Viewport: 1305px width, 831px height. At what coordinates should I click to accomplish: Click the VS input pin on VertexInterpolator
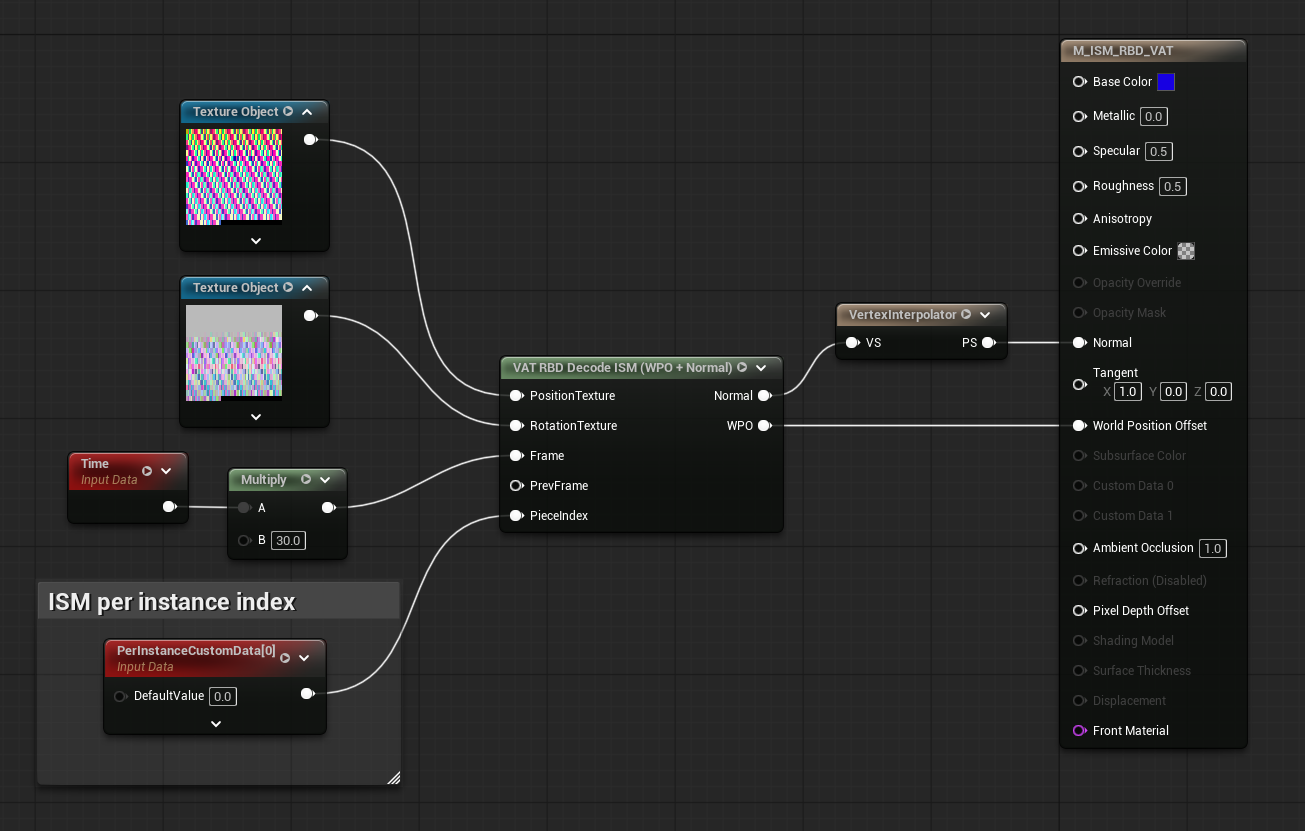pos(852,343)
